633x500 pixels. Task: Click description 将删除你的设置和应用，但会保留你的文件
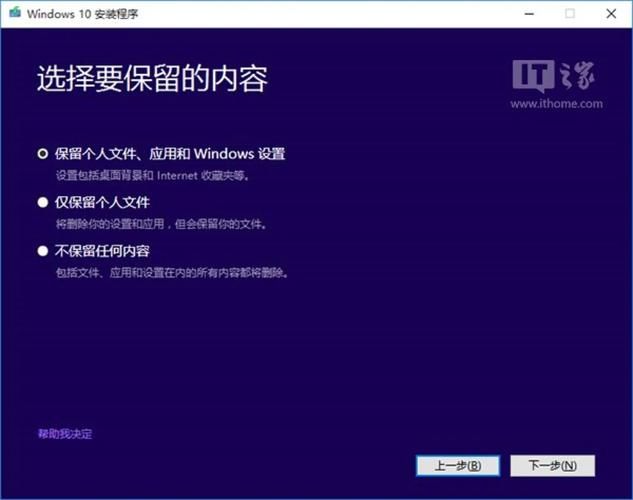pyautogui.click(x=161, y=224)
